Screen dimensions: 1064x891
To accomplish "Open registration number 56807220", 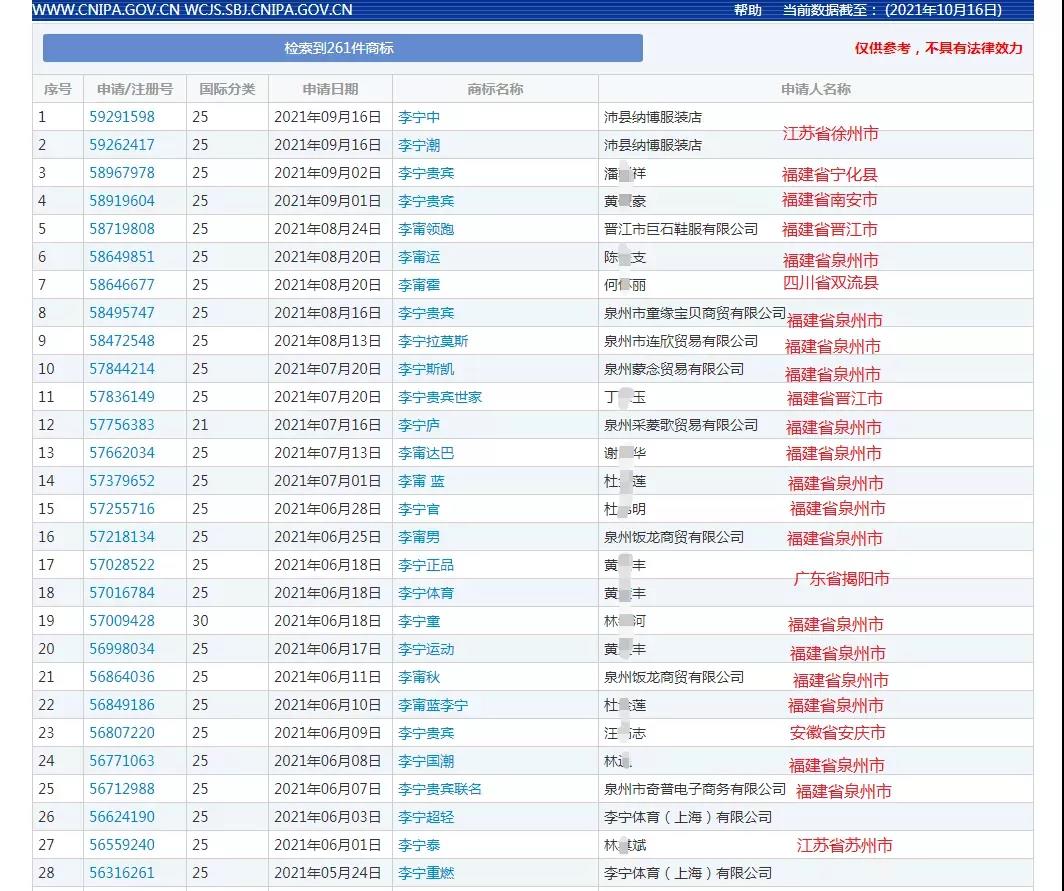I will [122, 732].
